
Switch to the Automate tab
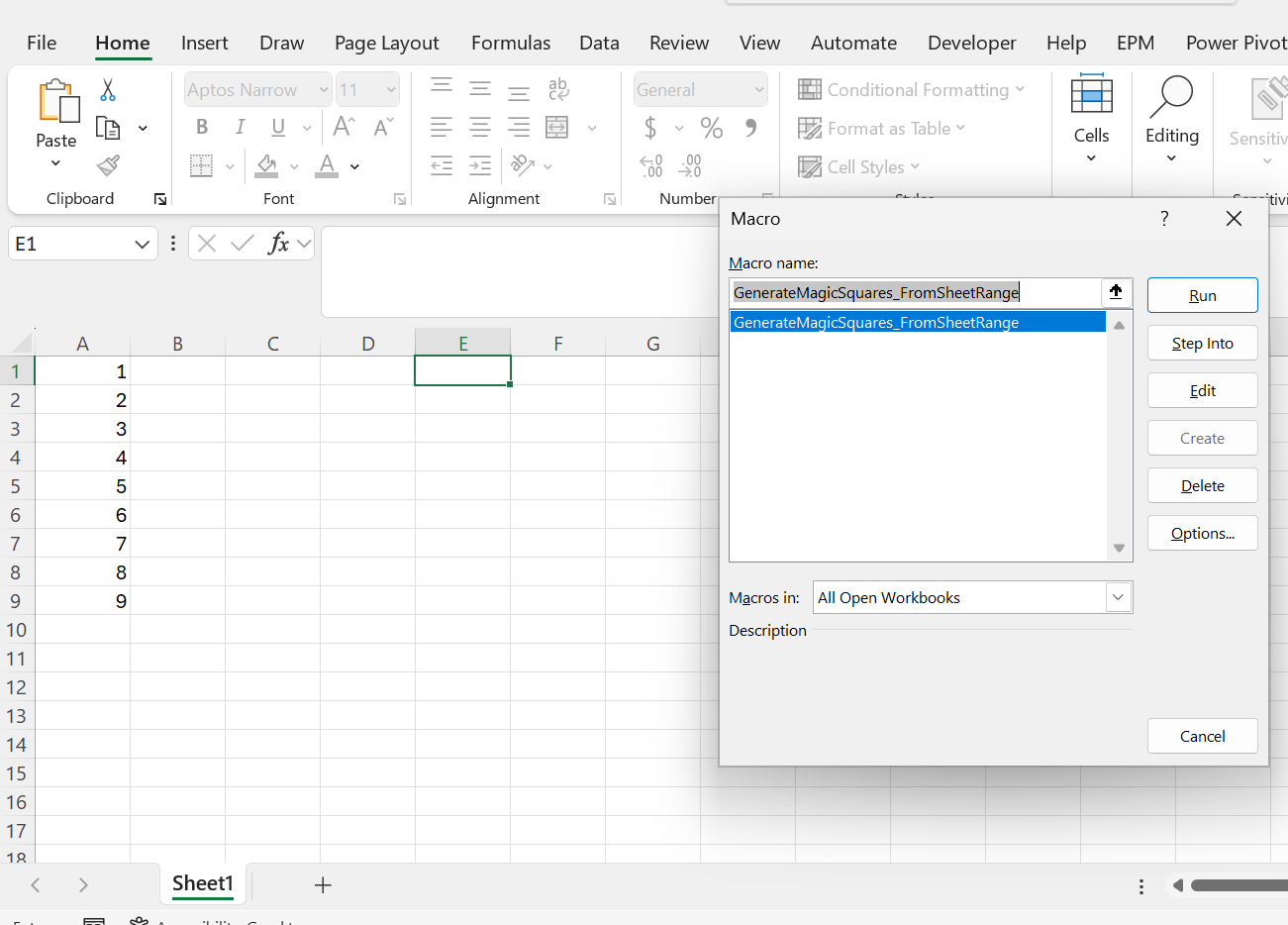pyautogui.click(x=853, y=43)
